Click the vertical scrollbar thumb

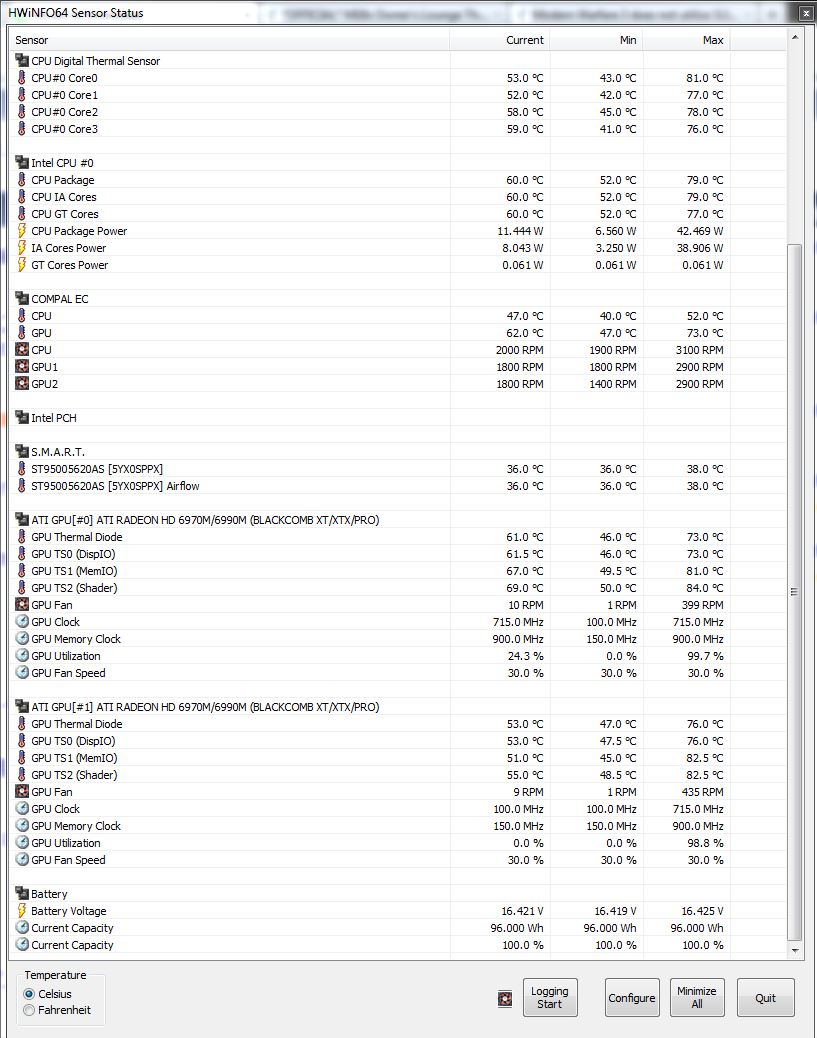click(794, 592)
